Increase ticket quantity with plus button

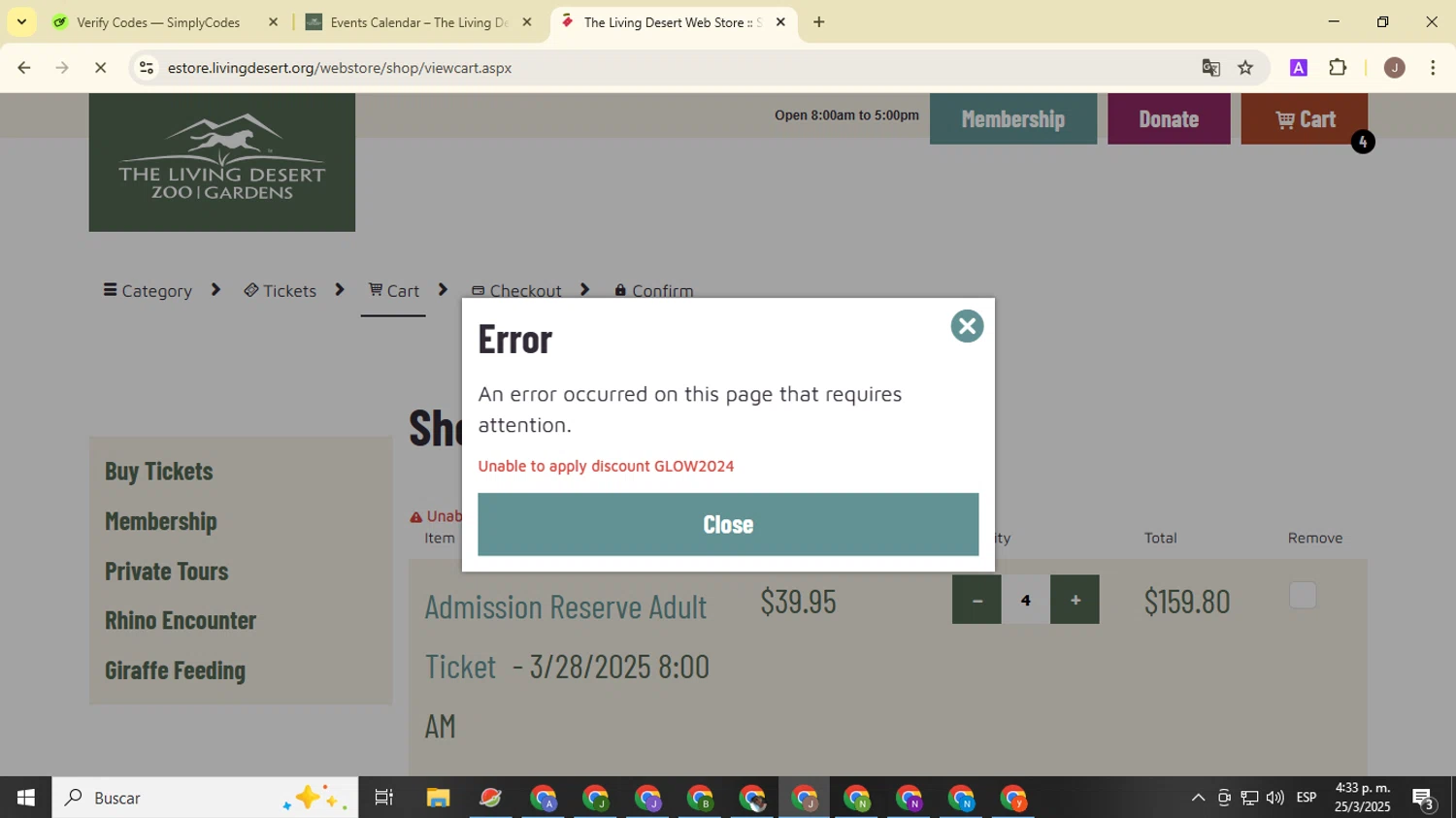coord(1075,600)
